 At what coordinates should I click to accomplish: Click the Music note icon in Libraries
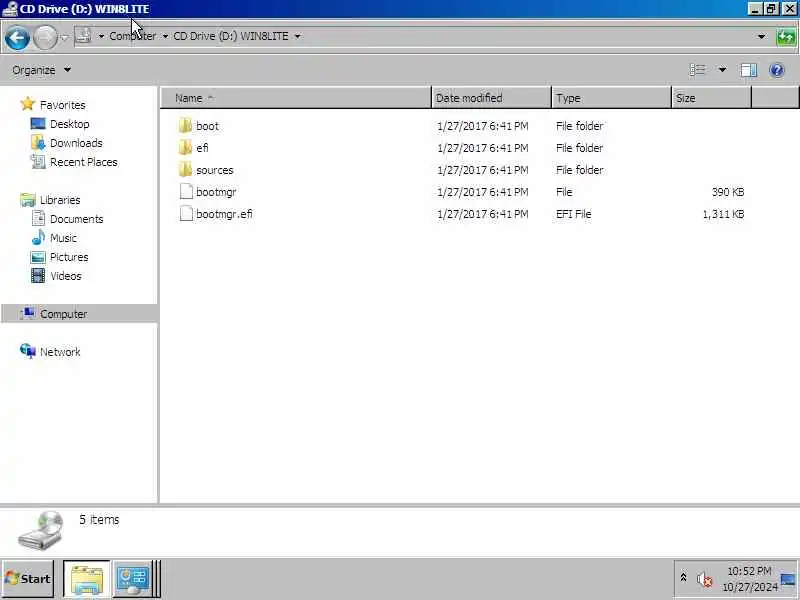(38, 237)
